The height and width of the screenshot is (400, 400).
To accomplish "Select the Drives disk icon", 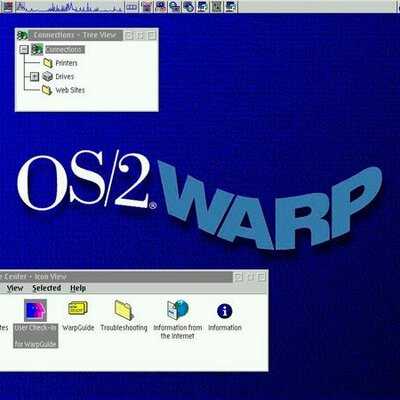I will (x=48, y=76).
